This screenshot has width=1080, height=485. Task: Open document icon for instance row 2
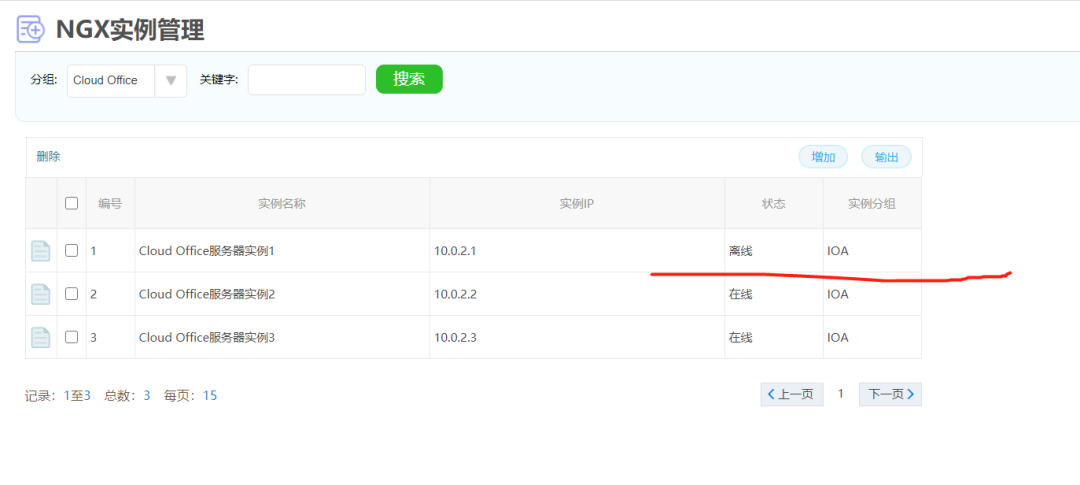tap(41, 294)
